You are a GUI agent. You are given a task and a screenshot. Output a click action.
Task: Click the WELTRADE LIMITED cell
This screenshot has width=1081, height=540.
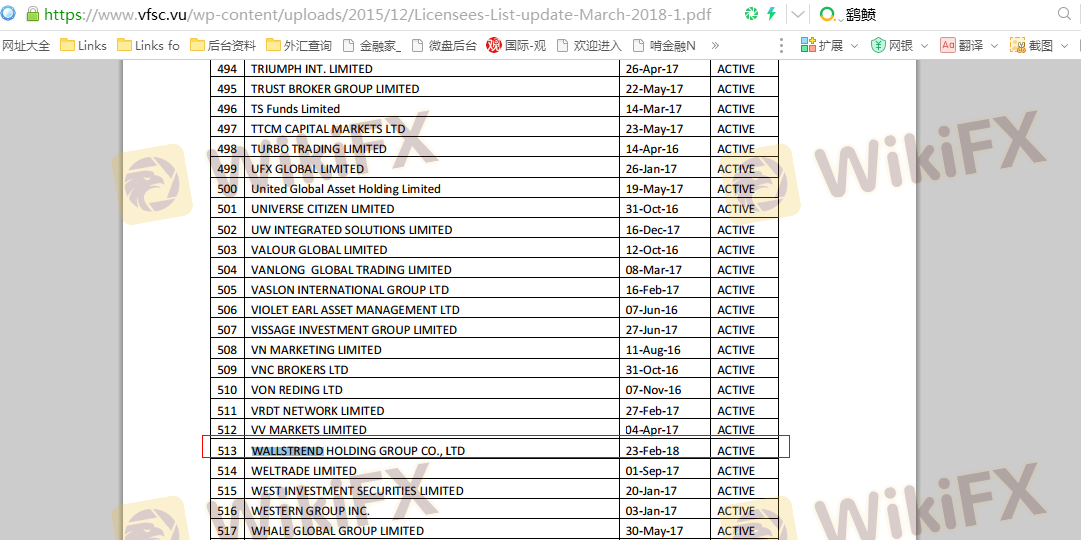[x=432, y=471]
